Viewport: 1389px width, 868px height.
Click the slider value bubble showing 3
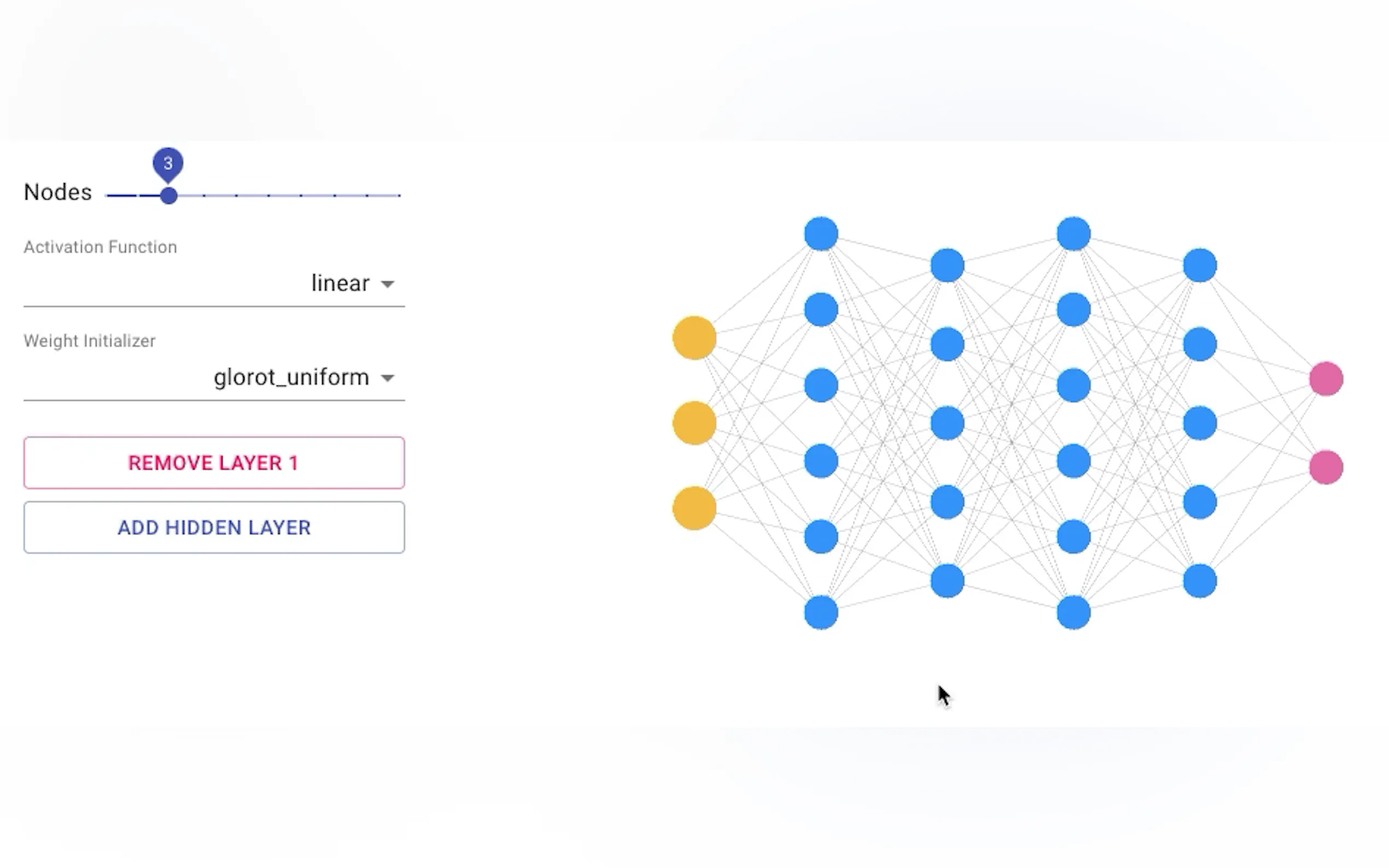168,163
